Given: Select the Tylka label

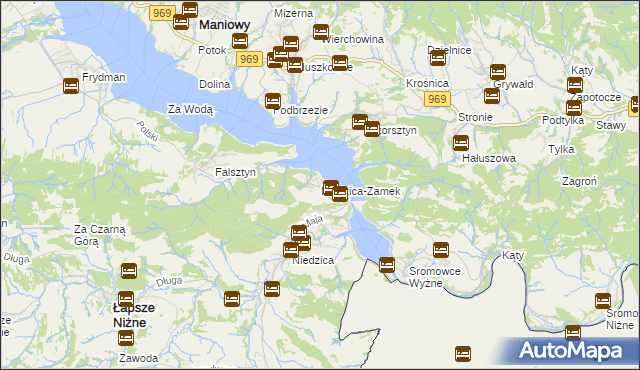Looking at the screenshot, I should [561, 149].
